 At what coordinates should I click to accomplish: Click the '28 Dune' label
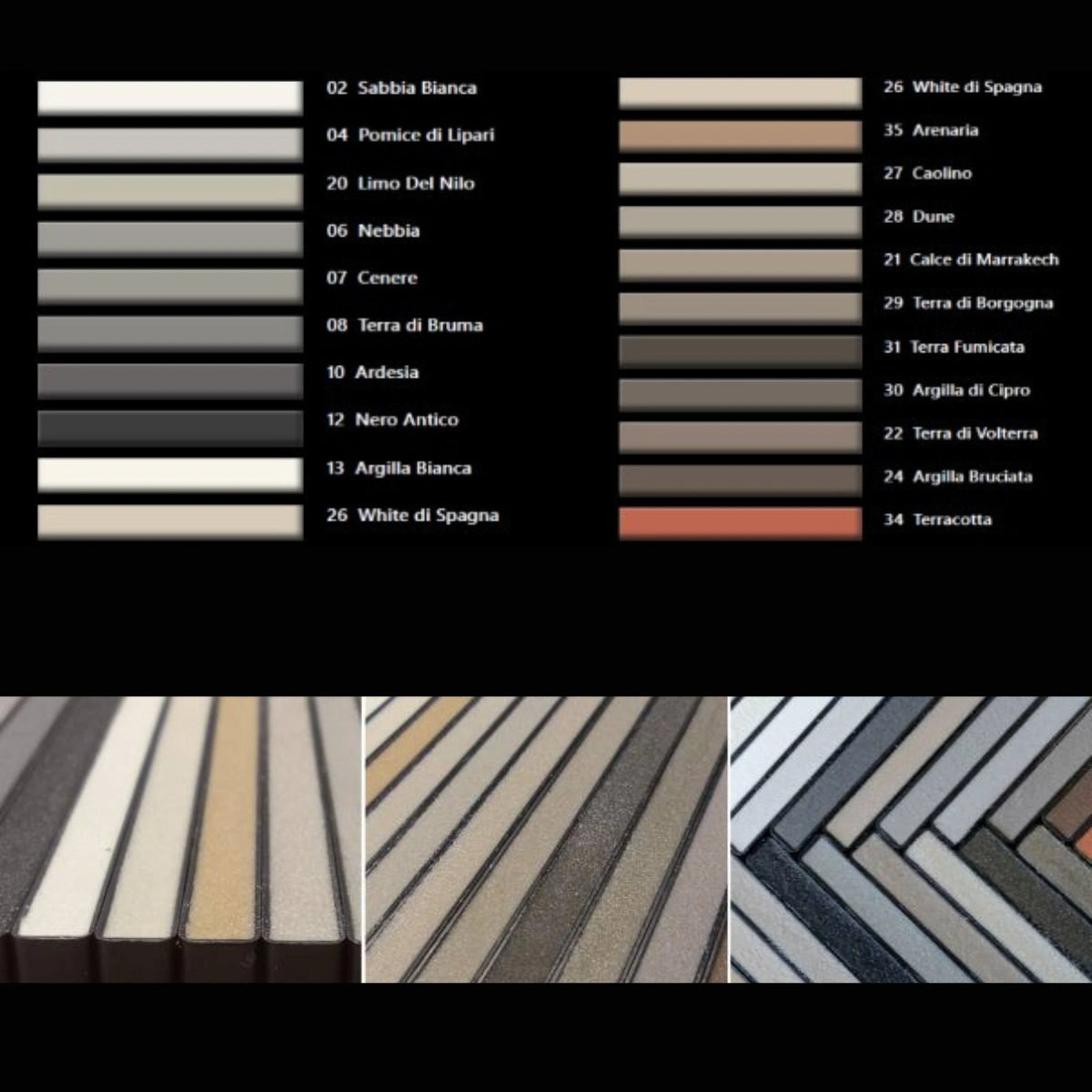(919, 217)
